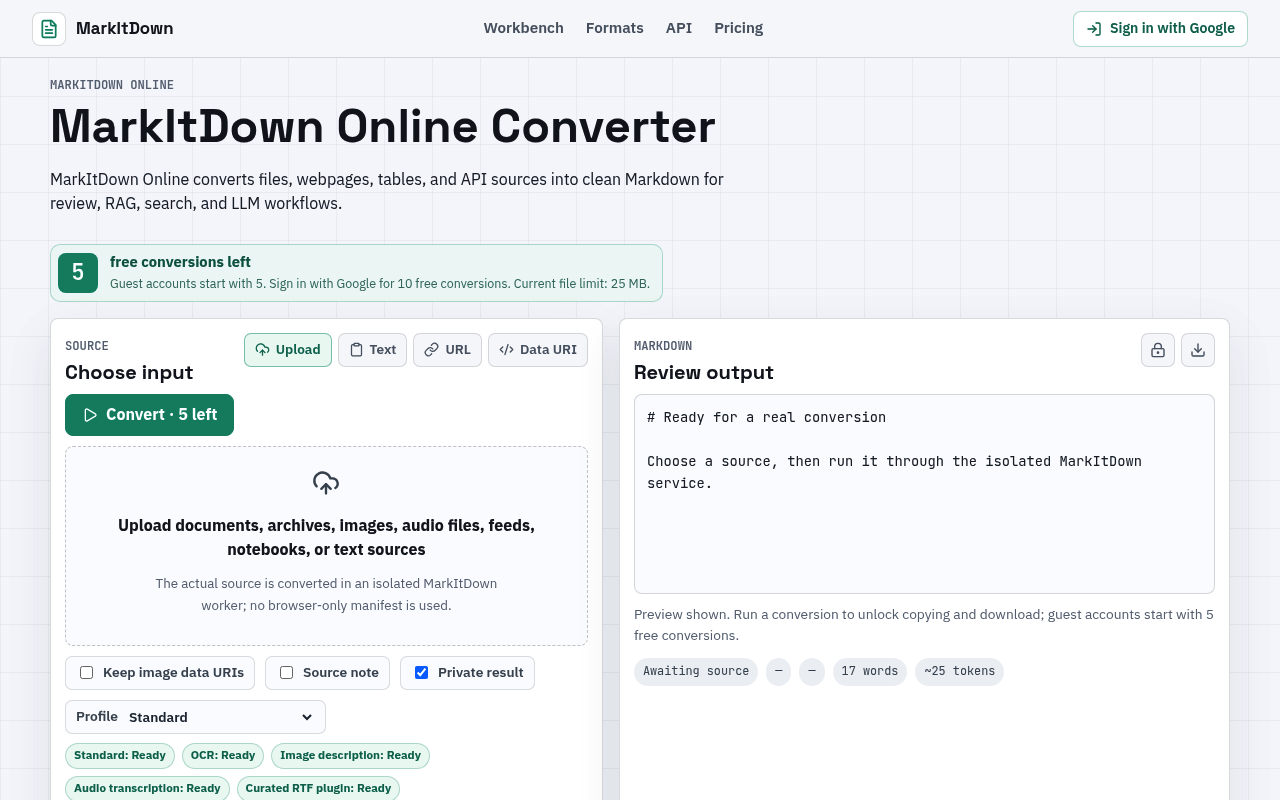1280x800 pixels.
Task: Click the Convert · 5 left button
Action: [149, 415]
